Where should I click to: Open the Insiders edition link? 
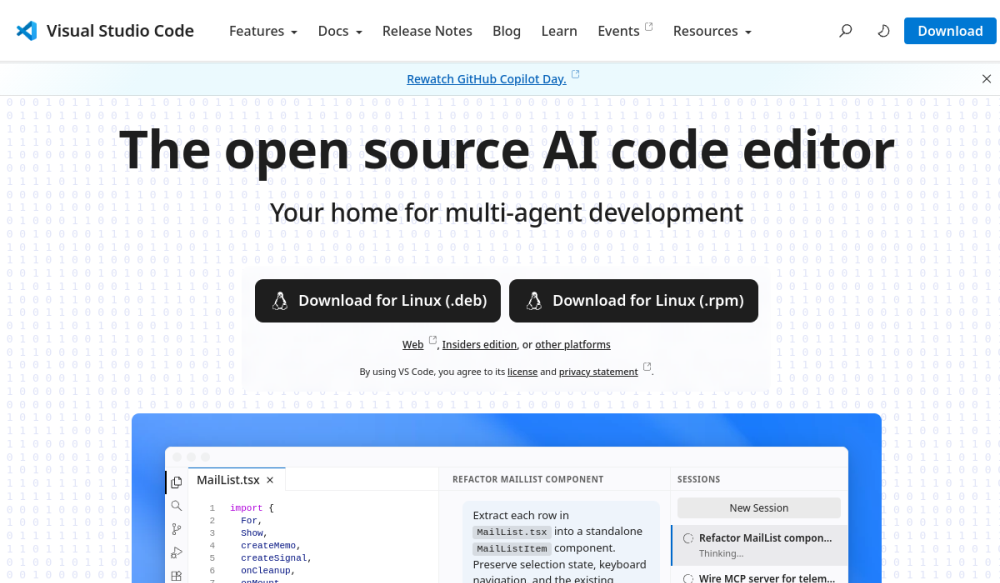(480, 344)
